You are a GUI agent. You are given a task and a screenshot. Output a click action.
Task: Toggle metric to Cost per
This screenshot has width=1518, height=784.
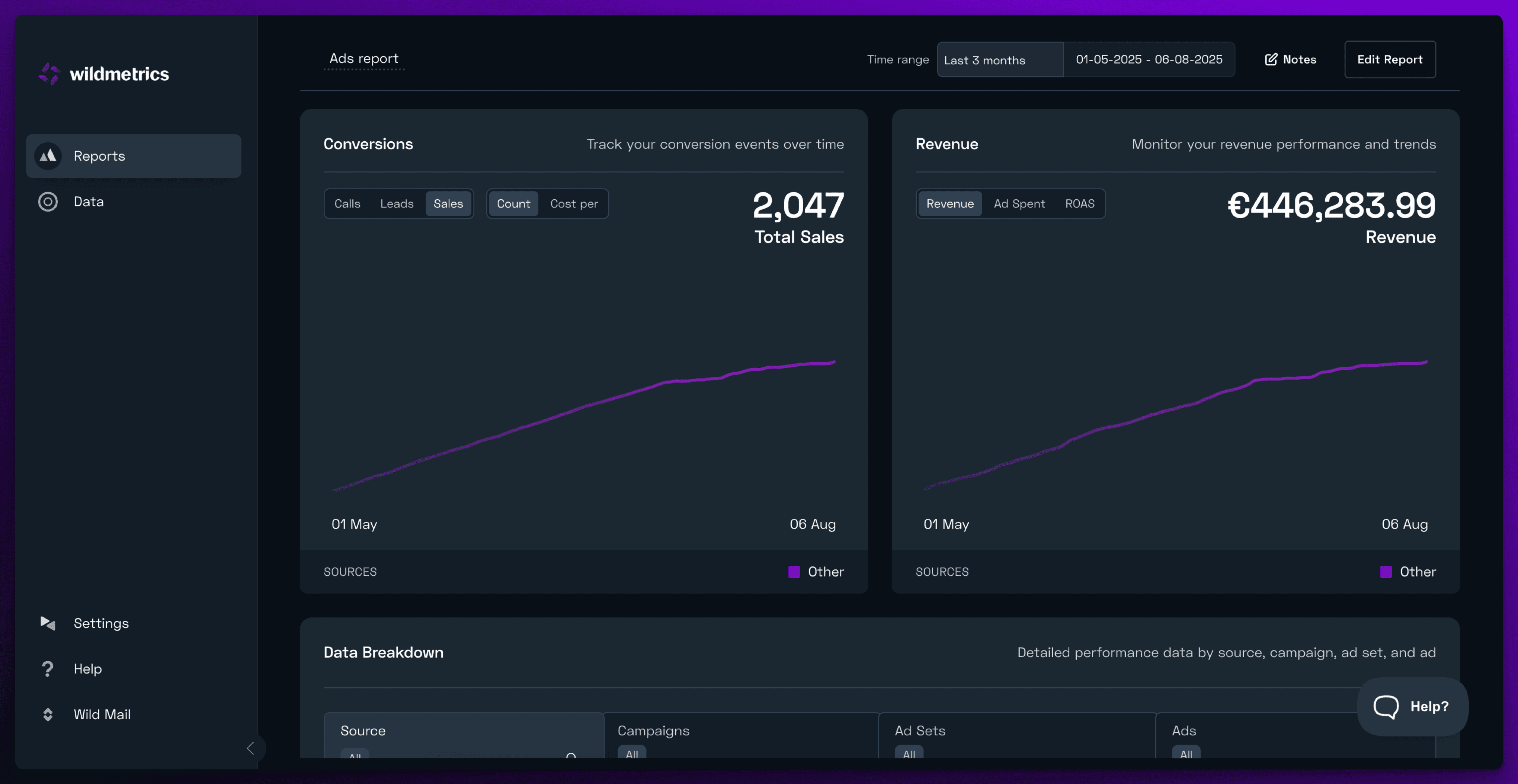573,204
